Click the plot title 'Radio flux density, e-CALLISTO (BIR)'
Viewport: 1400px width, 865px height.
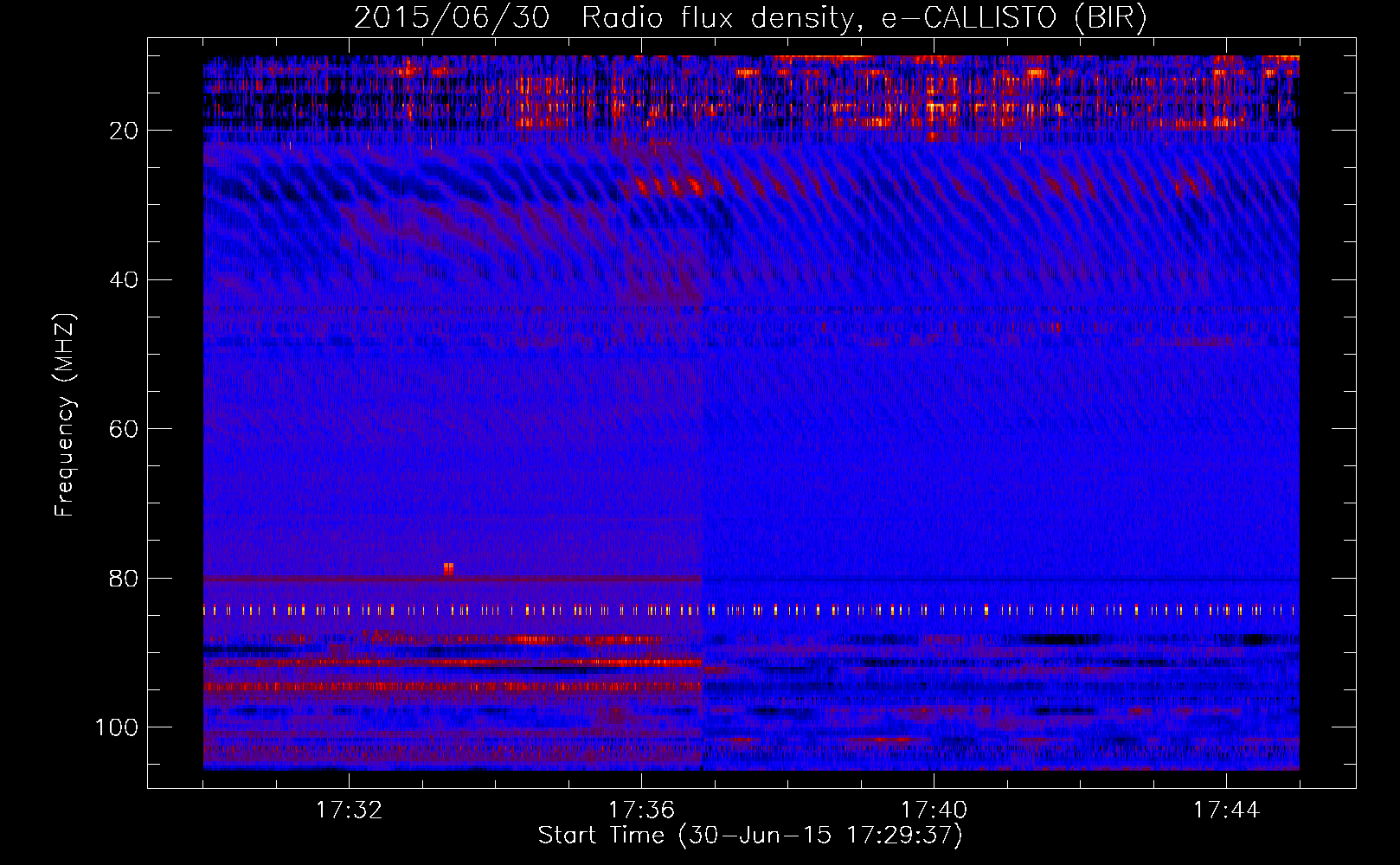tap(864, 18)
